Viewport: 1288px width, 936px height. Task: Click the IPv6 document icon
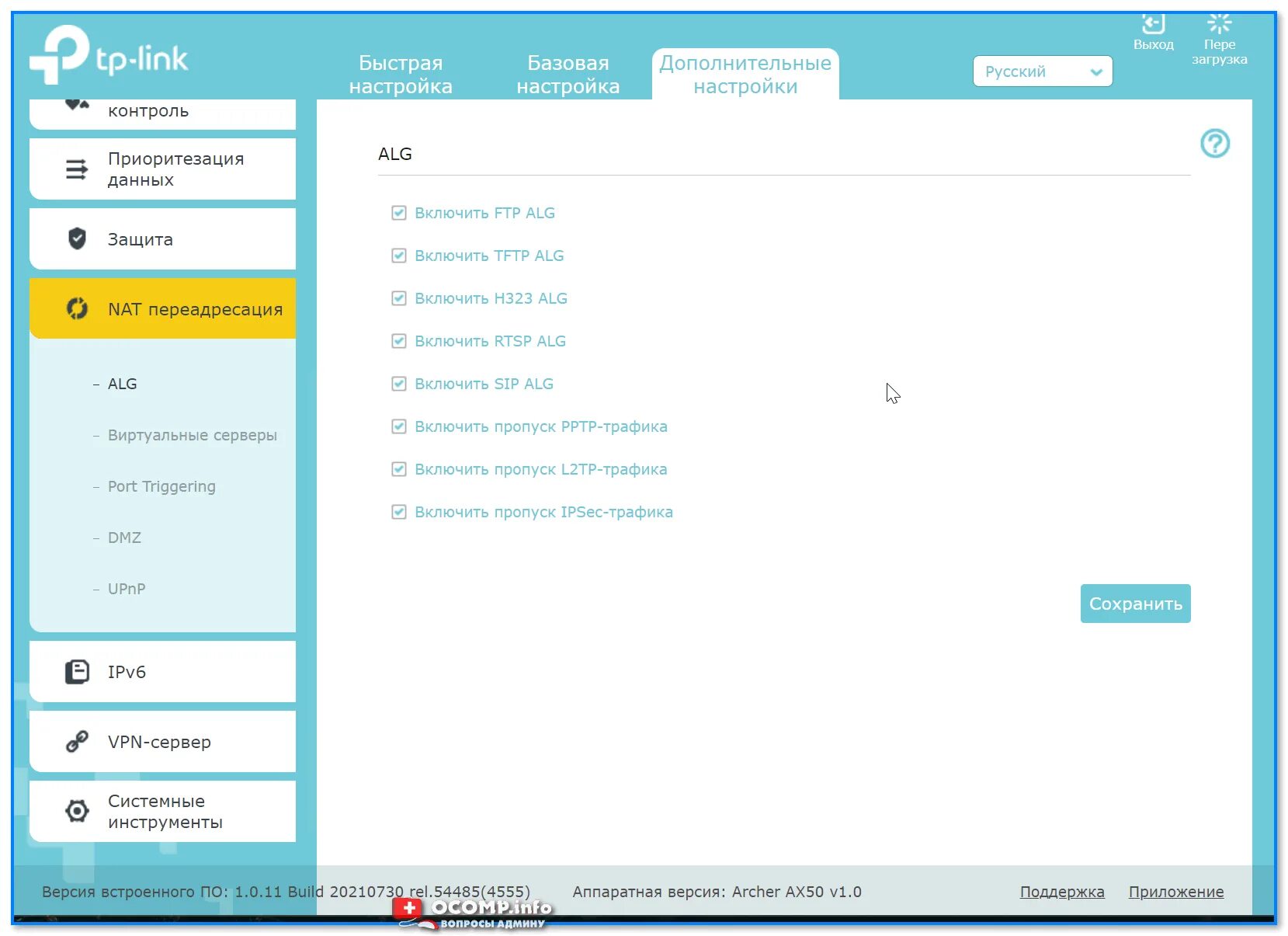click(77, 671)
